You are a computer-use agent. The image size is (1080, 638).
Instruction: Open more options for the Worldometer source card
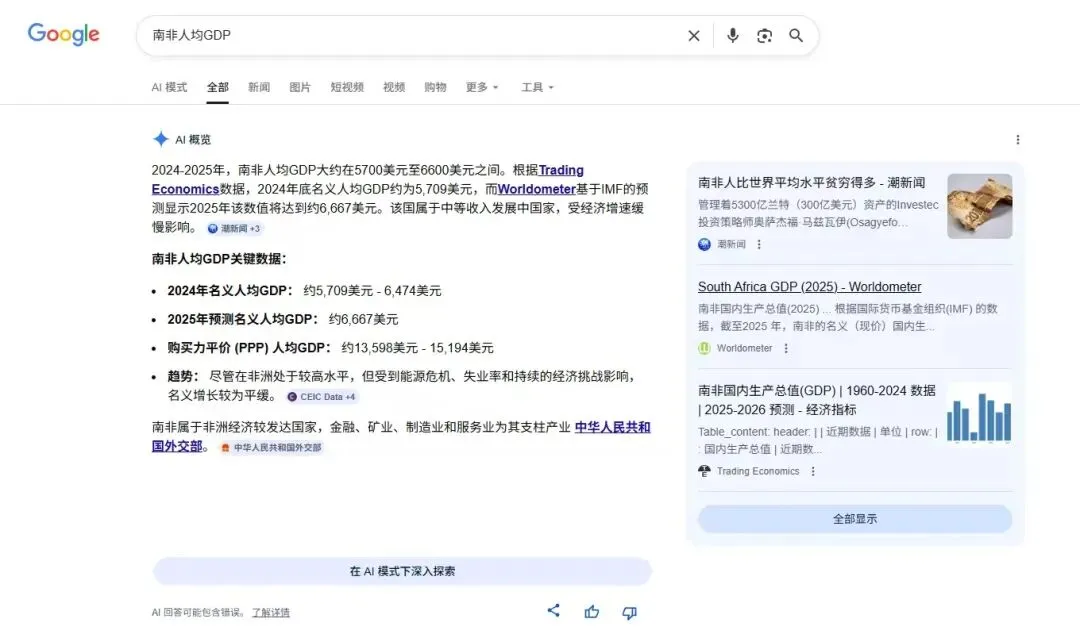[786, 348]
